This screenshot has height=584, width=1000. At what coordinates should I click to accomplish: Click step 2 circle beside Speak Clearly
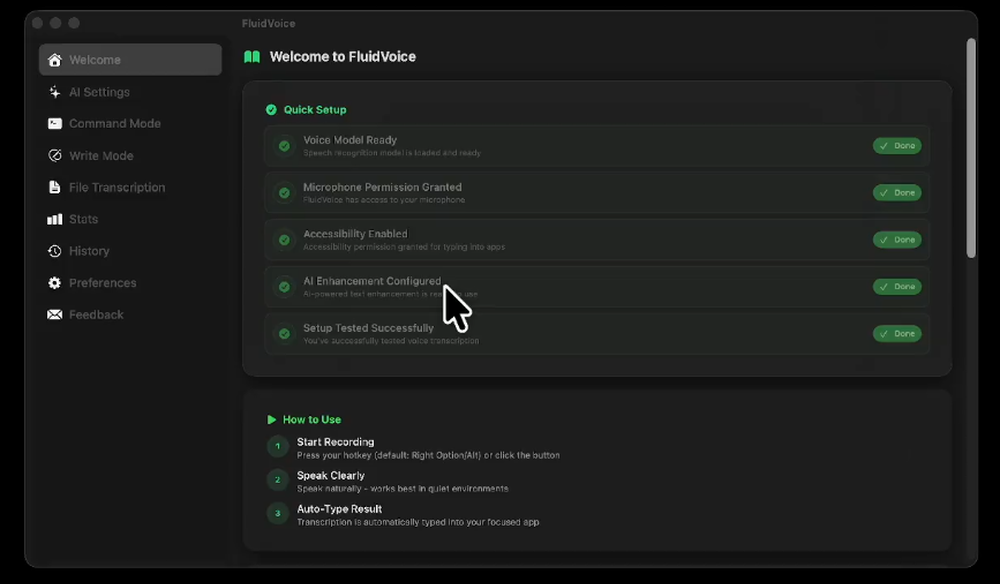[277, 479]
